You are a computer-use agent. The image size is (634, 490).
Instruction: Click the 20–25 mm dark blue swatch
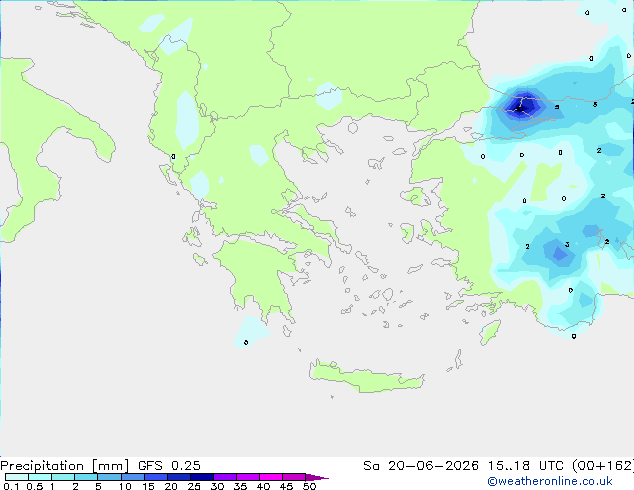coord(179,477)
